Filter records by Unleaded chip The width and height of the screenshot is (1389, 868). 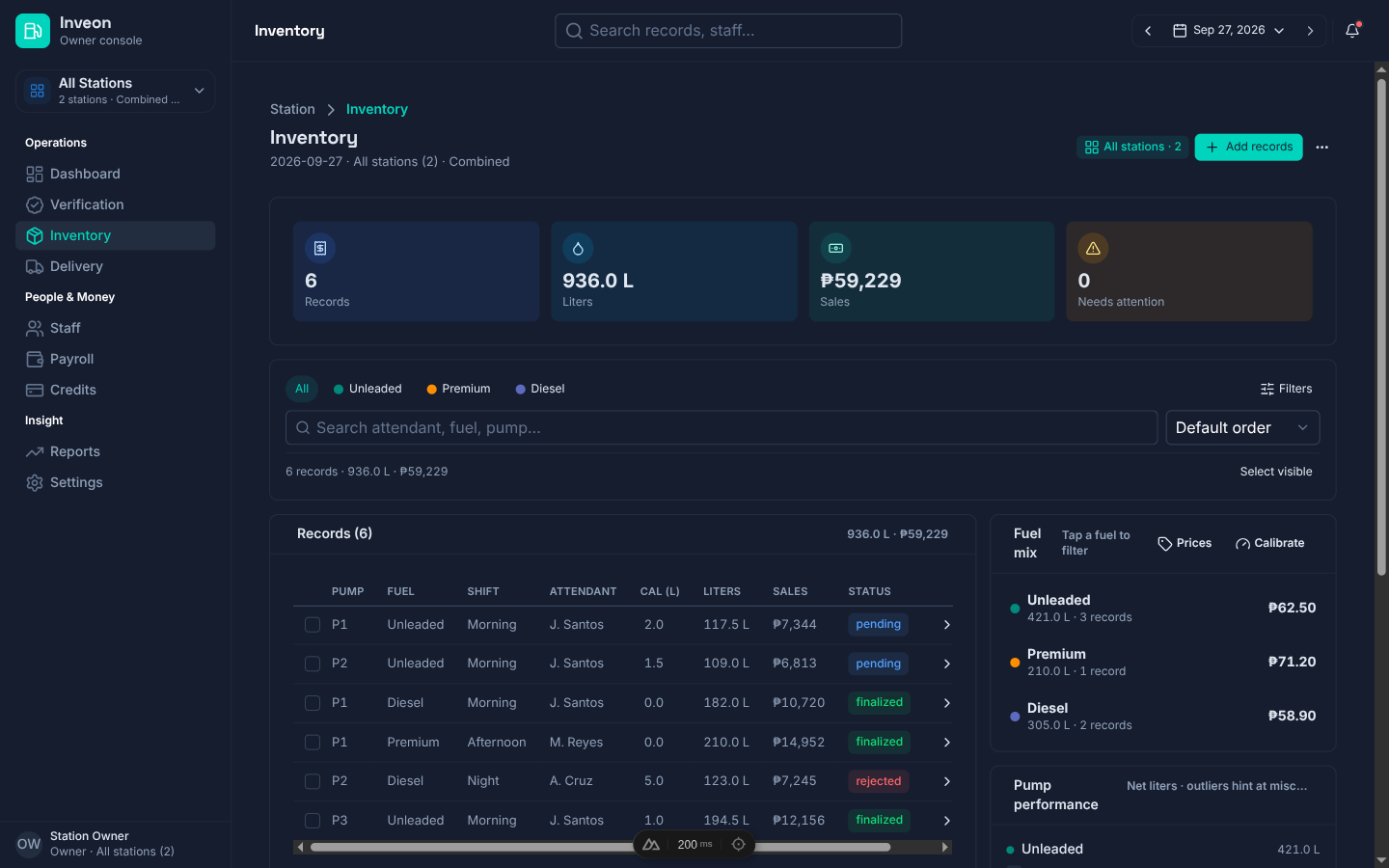(x=368, y=389)
